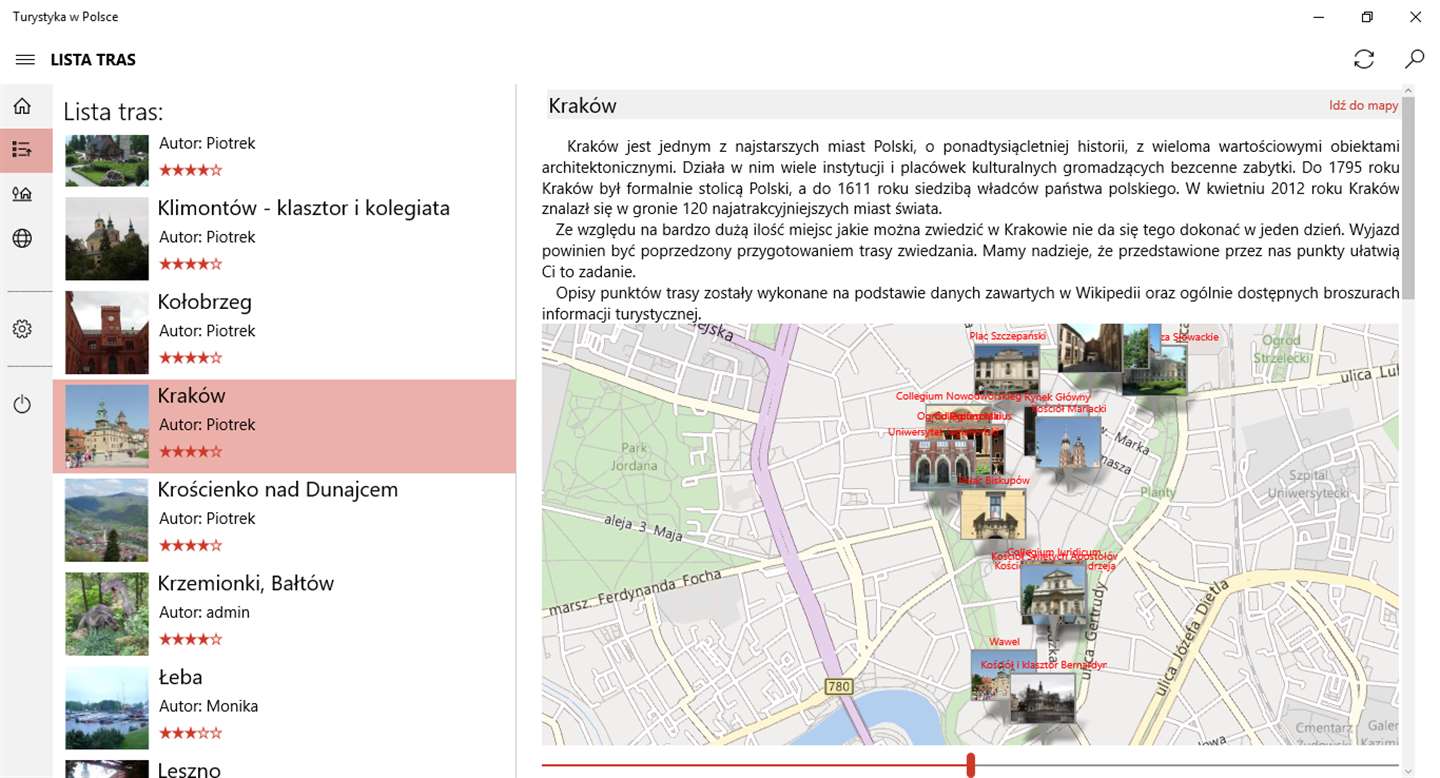Open the Krościenko mountain landscape thumbnail

tap(107, 520)
